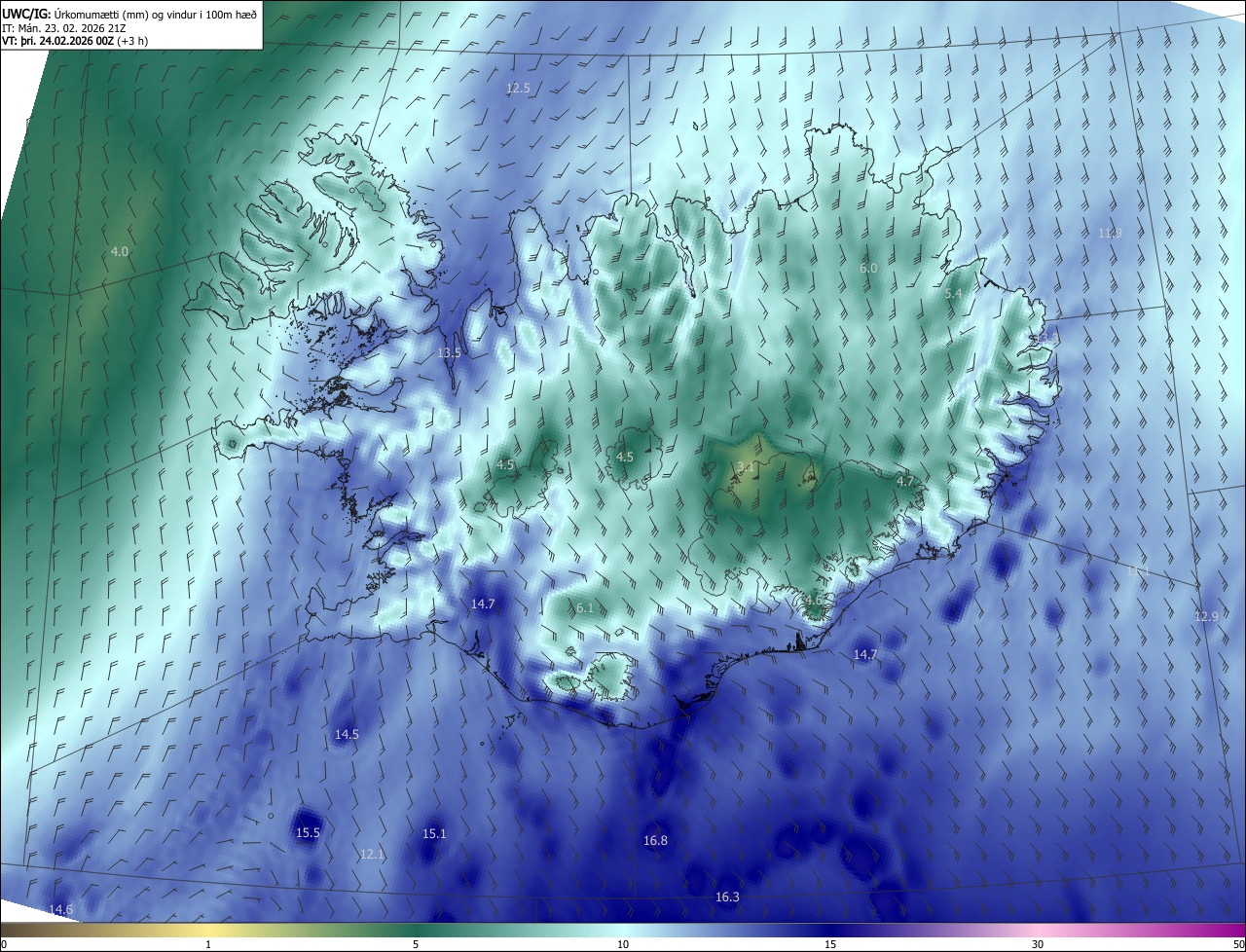The width and height of the screenshot is (1246, 952).
Task: Click the 15.5 label on the dark blue patch
Action: pos(308,832)
